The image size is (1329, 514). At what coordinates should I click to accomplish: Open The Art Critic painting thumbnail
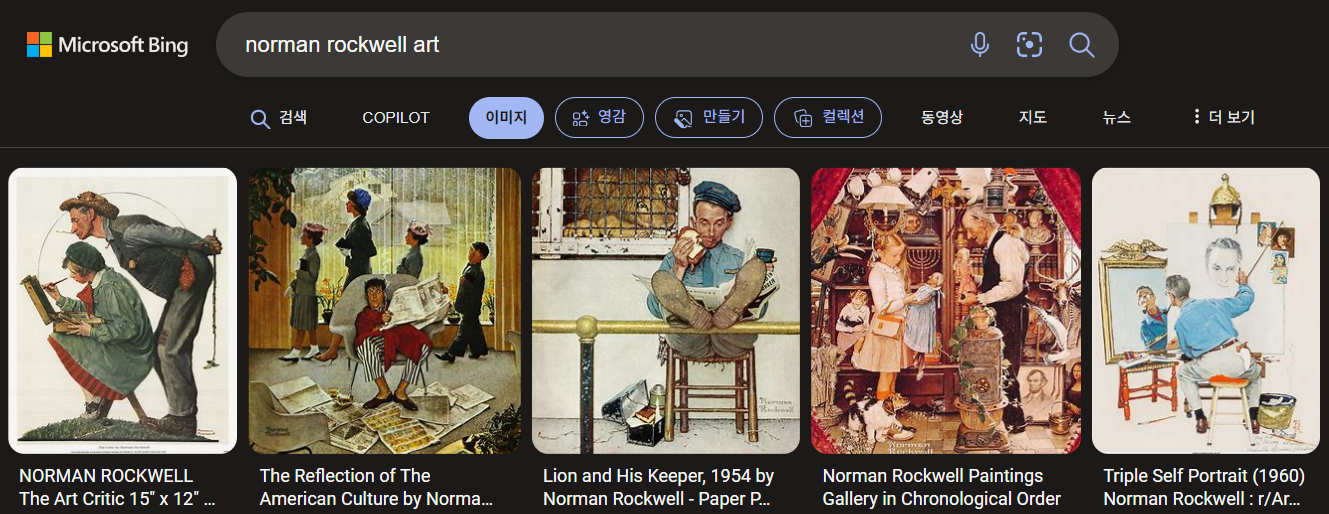pyautogui.click(x=123, y=311)
